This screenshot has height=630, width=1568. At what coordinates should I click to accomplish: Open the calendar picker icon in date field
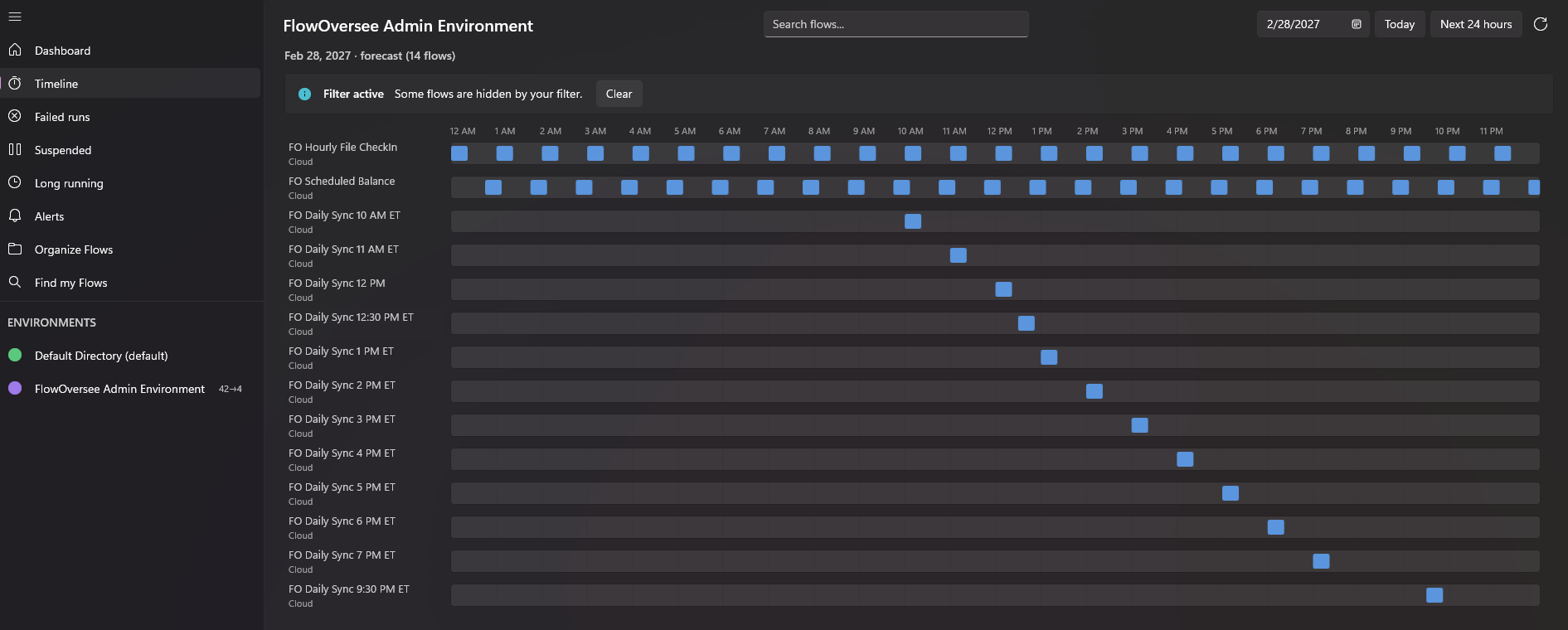[1357, 24]
